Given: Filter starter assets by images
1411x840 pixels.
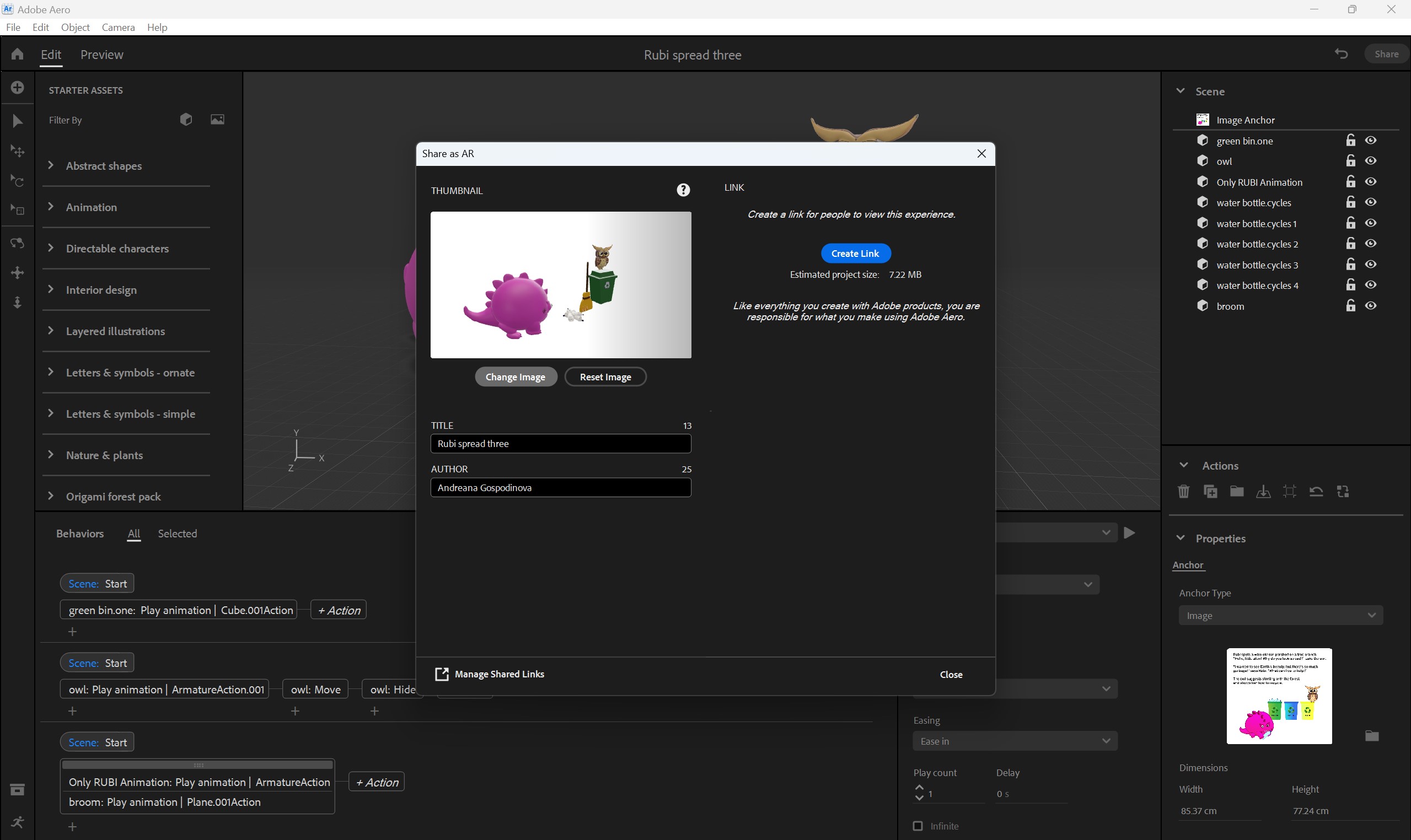Looking at the screenshot, I should click(217, 120).
